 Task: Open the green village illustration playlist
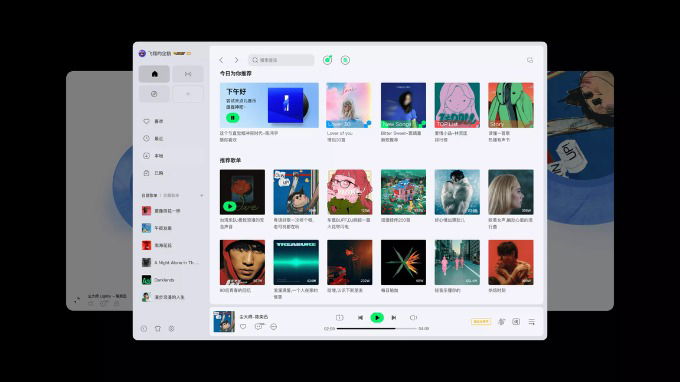click(x=403, y=192)
